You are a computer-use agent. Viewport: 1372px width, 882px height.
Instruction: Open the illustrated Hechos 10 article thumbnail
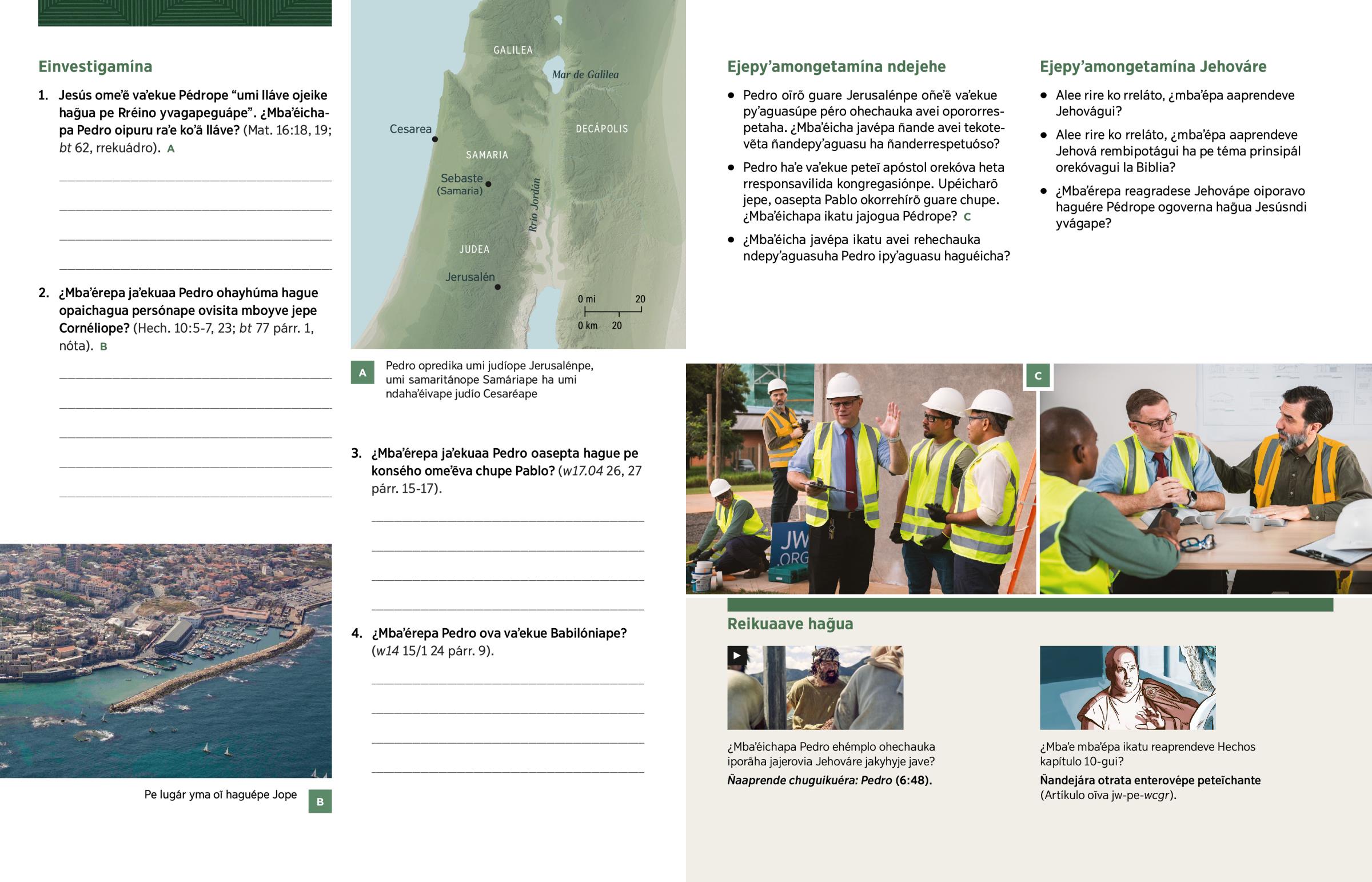[x=1127, y=688]
